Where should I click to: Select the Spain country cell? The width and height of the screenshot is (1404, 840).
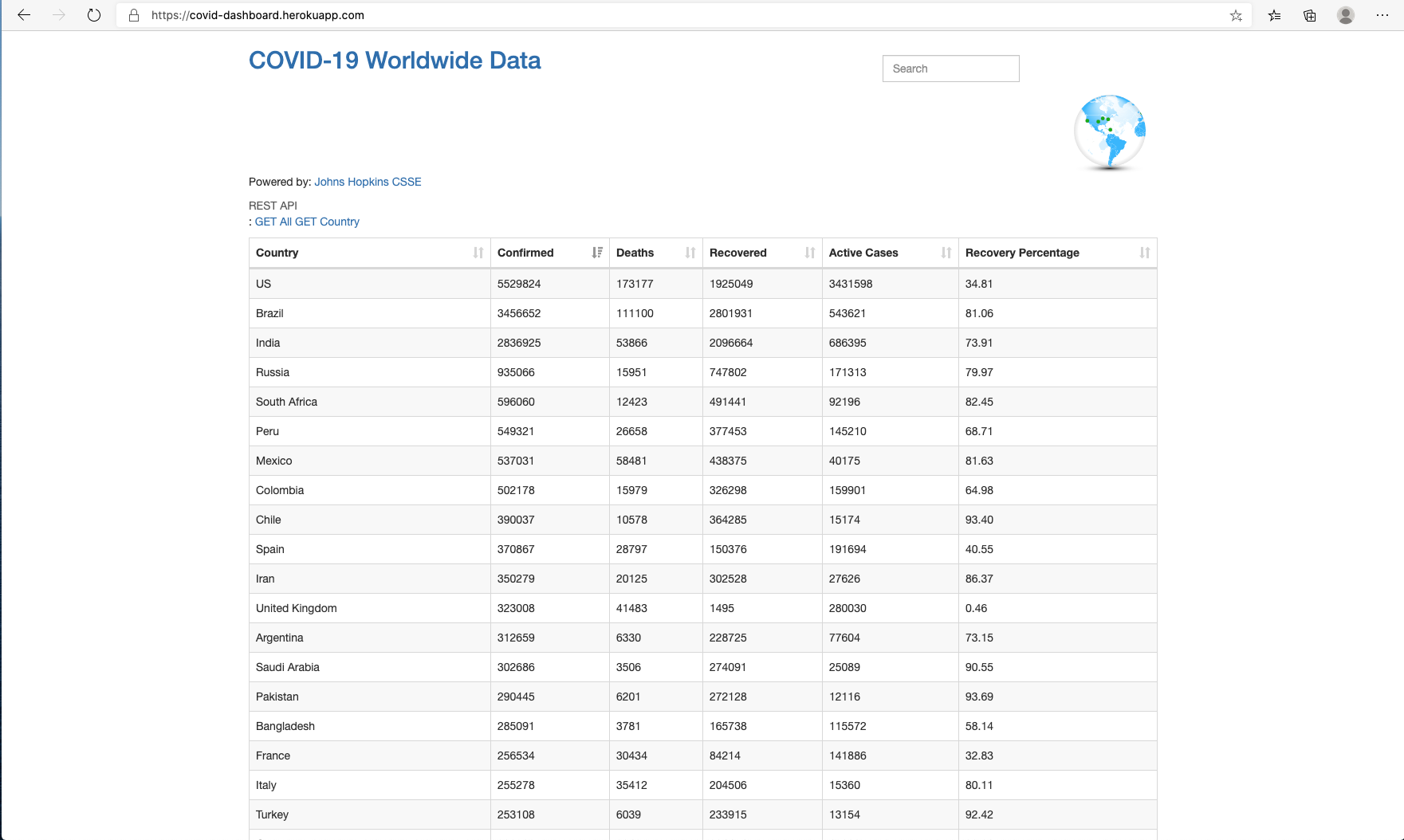pos(370,549)
